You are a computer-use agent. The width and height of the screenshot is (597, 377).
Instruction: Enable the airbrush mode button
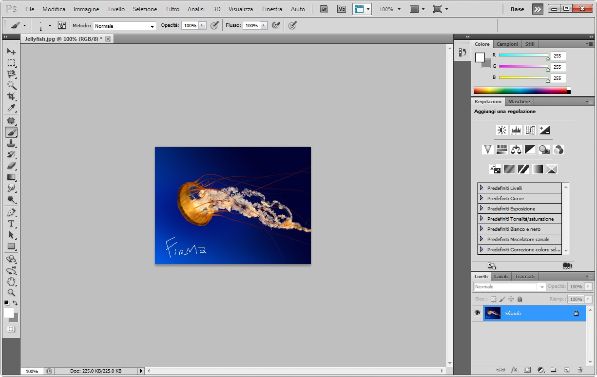click(x=276, y=26)
